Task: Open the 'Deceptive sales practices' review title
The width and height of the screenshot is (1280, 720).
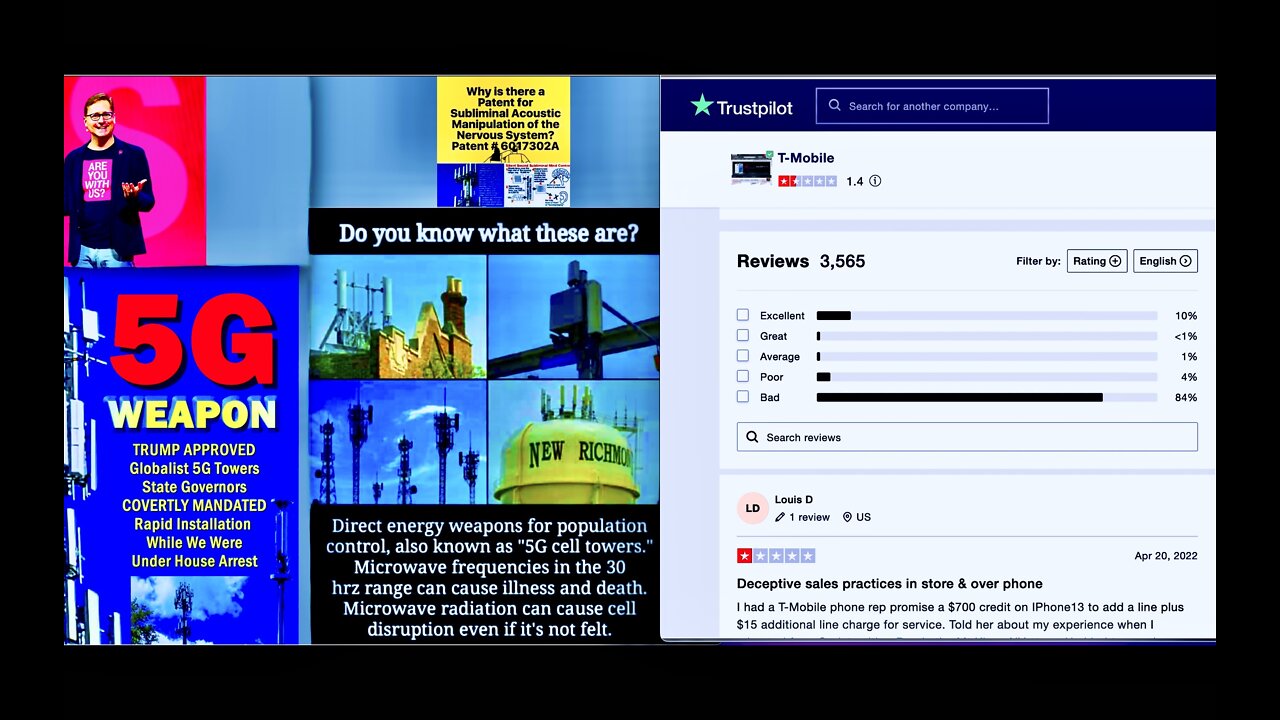Action: 890,584
